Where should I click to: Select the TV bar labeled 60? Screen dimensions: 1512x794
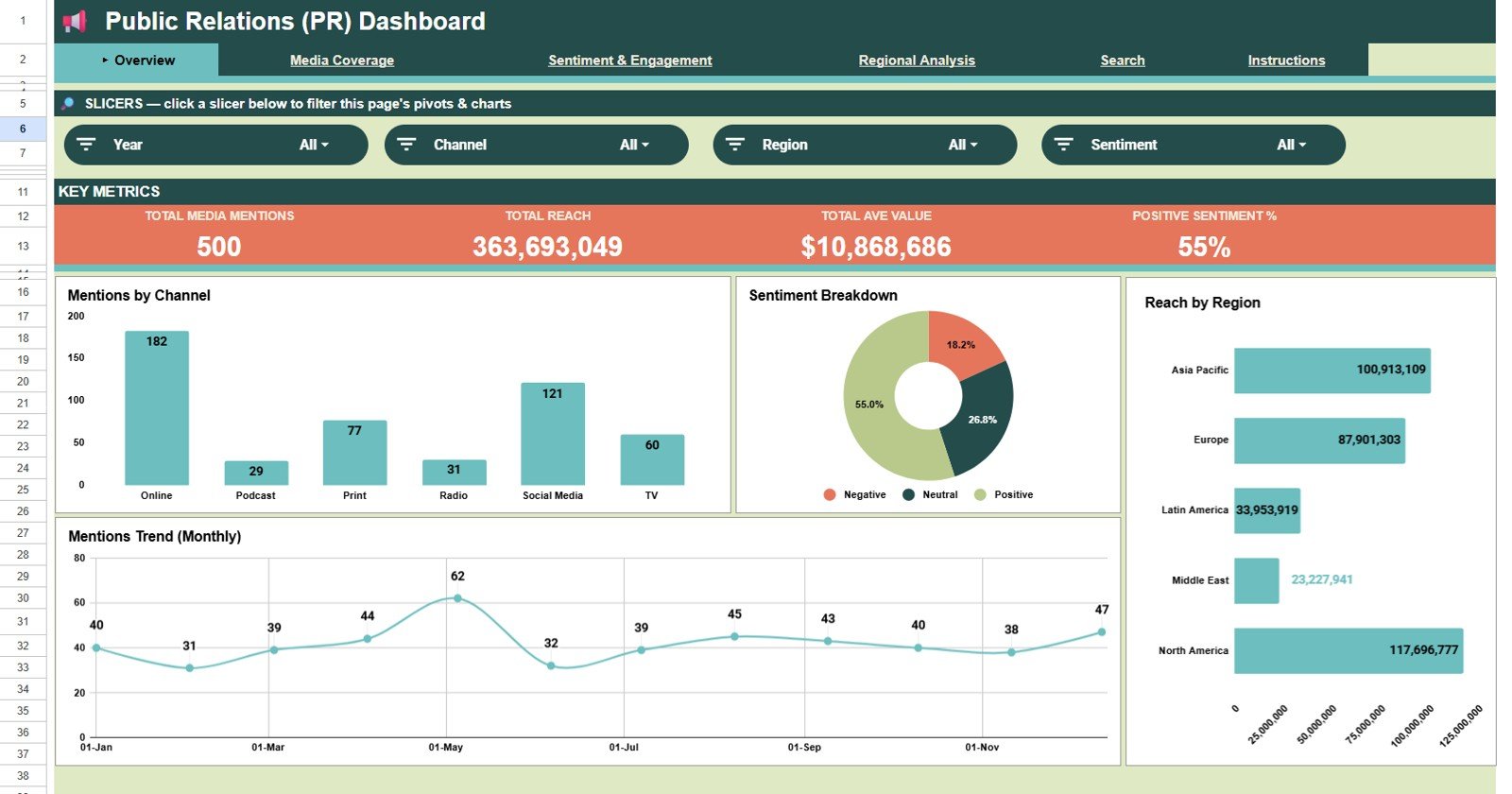click(x=652, y=459)
